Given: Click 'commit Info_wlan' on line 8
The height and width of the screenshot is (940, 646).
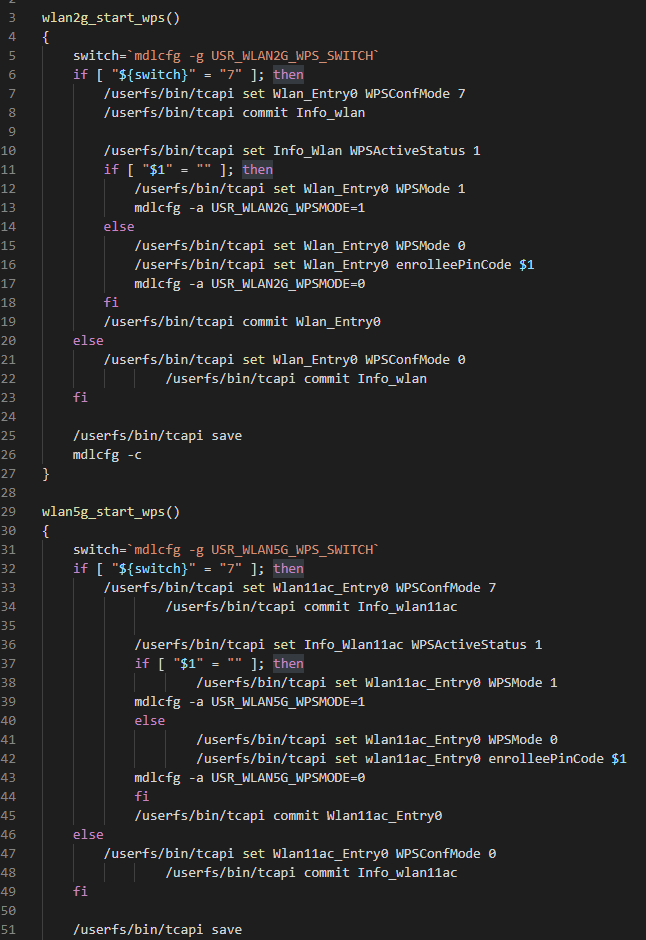Looking at the screenshot, I should (304, 113).
